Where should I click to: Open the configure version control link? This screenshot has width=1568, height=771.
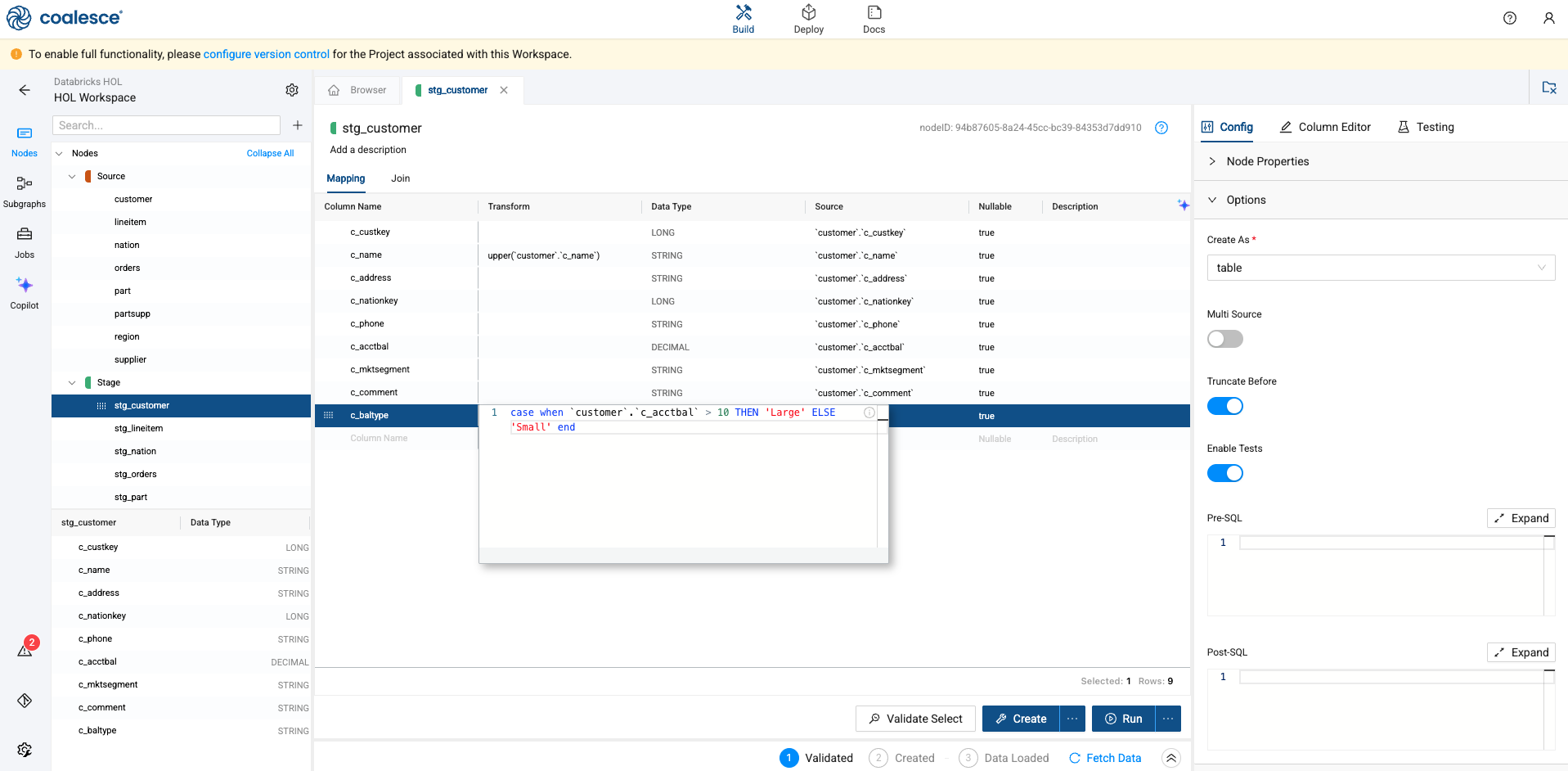pyautogui.click(x=266, y=54)
